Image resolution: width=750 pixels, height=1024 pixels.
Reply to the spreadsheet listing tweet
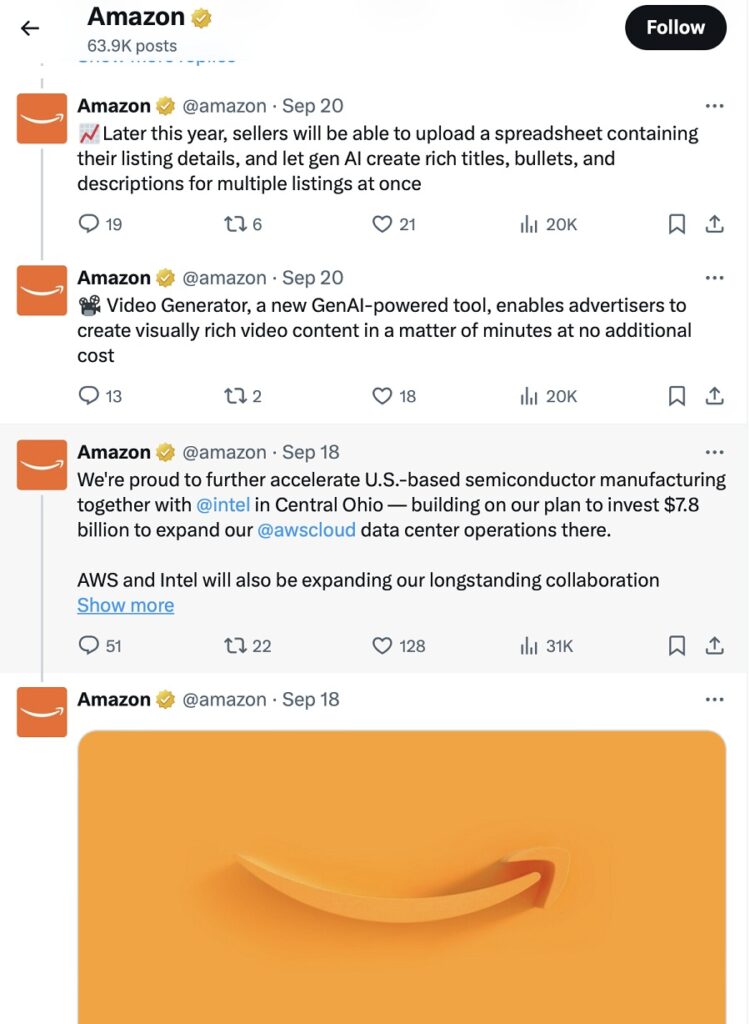90,225
